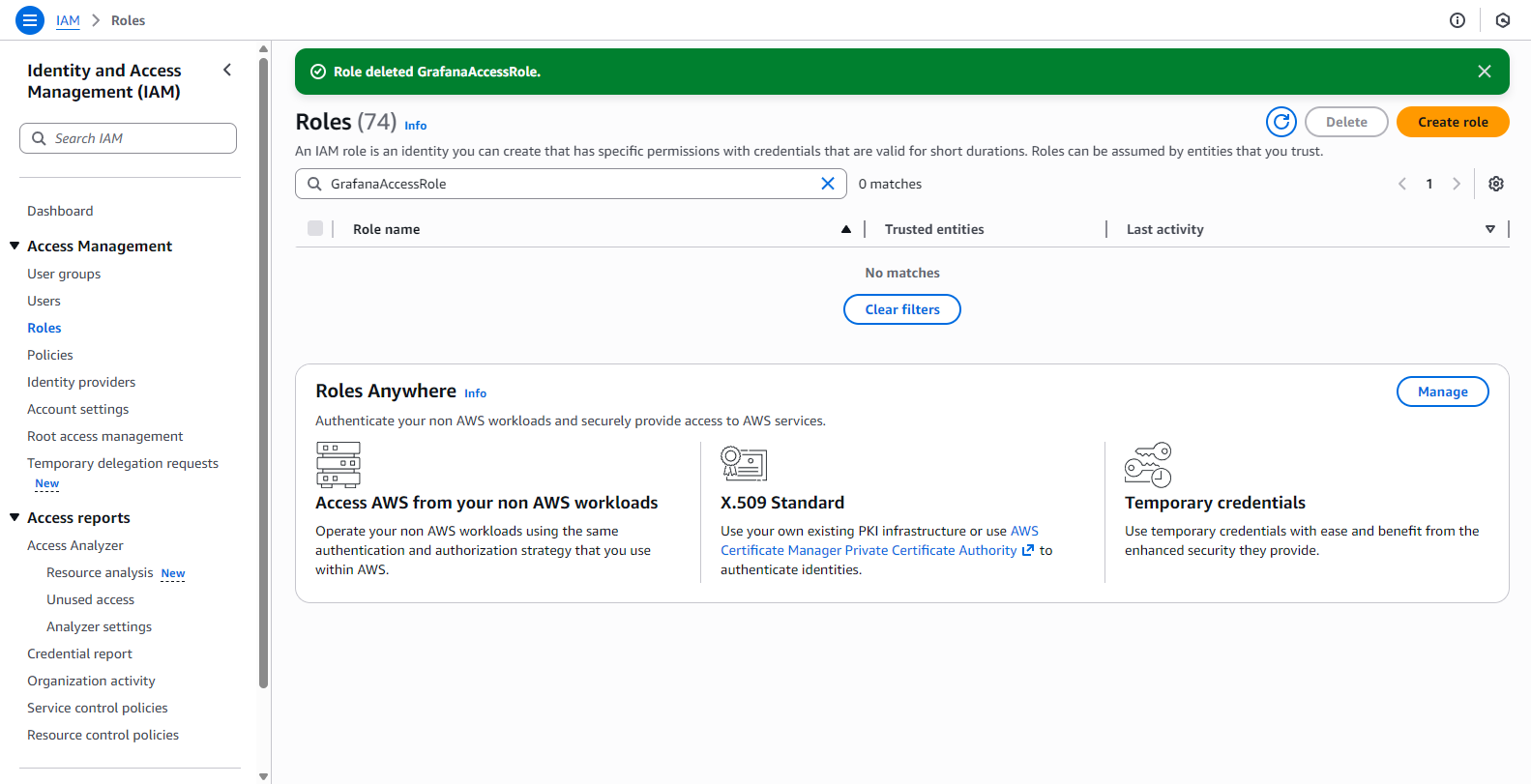This screenshot has height=784, width=1531.
Task: Open Unused access in sidebar
Action: click(x=90, y=599)
